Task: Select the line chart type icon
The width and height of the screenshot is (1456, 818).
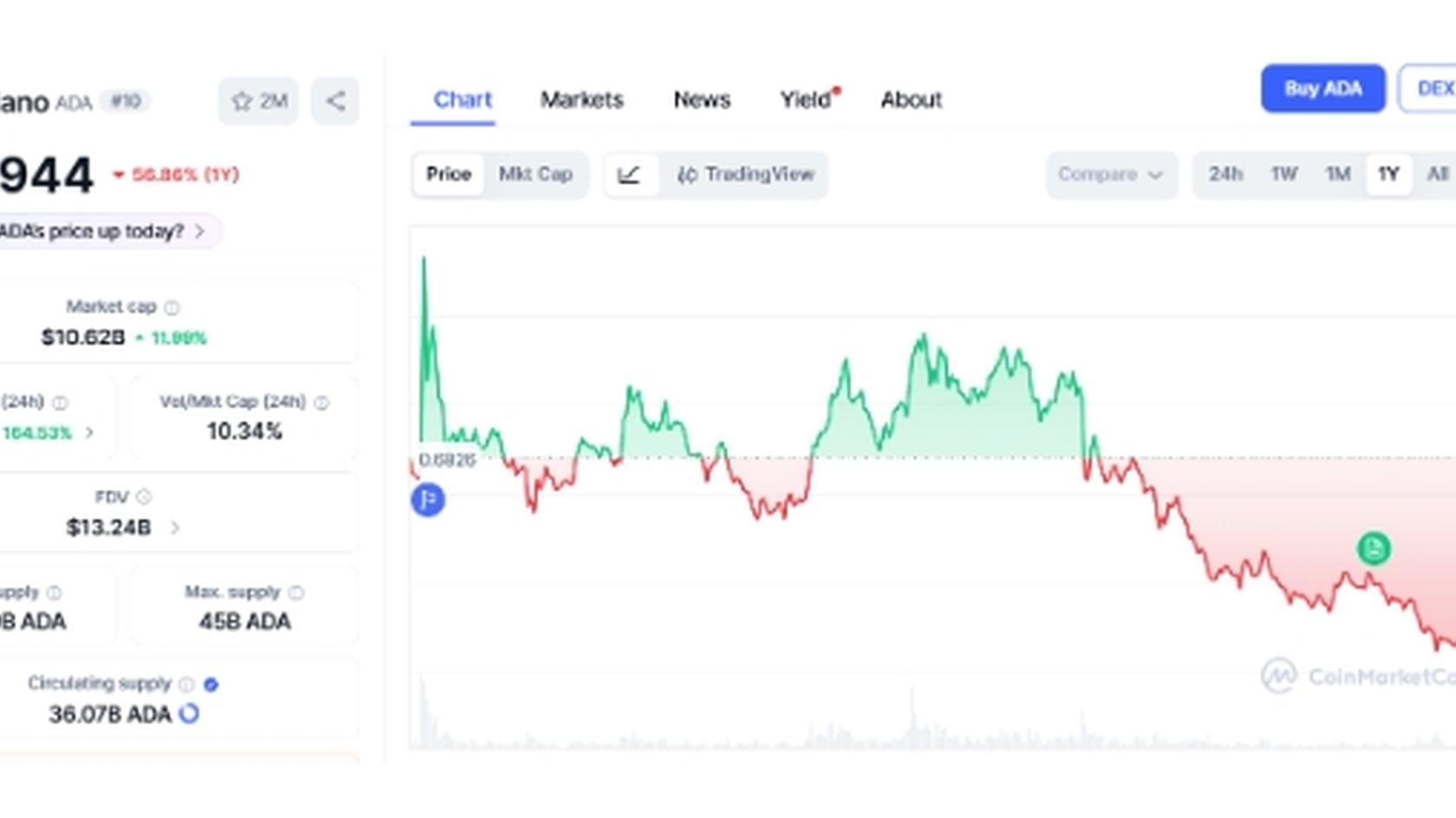Action: (631, 174)
